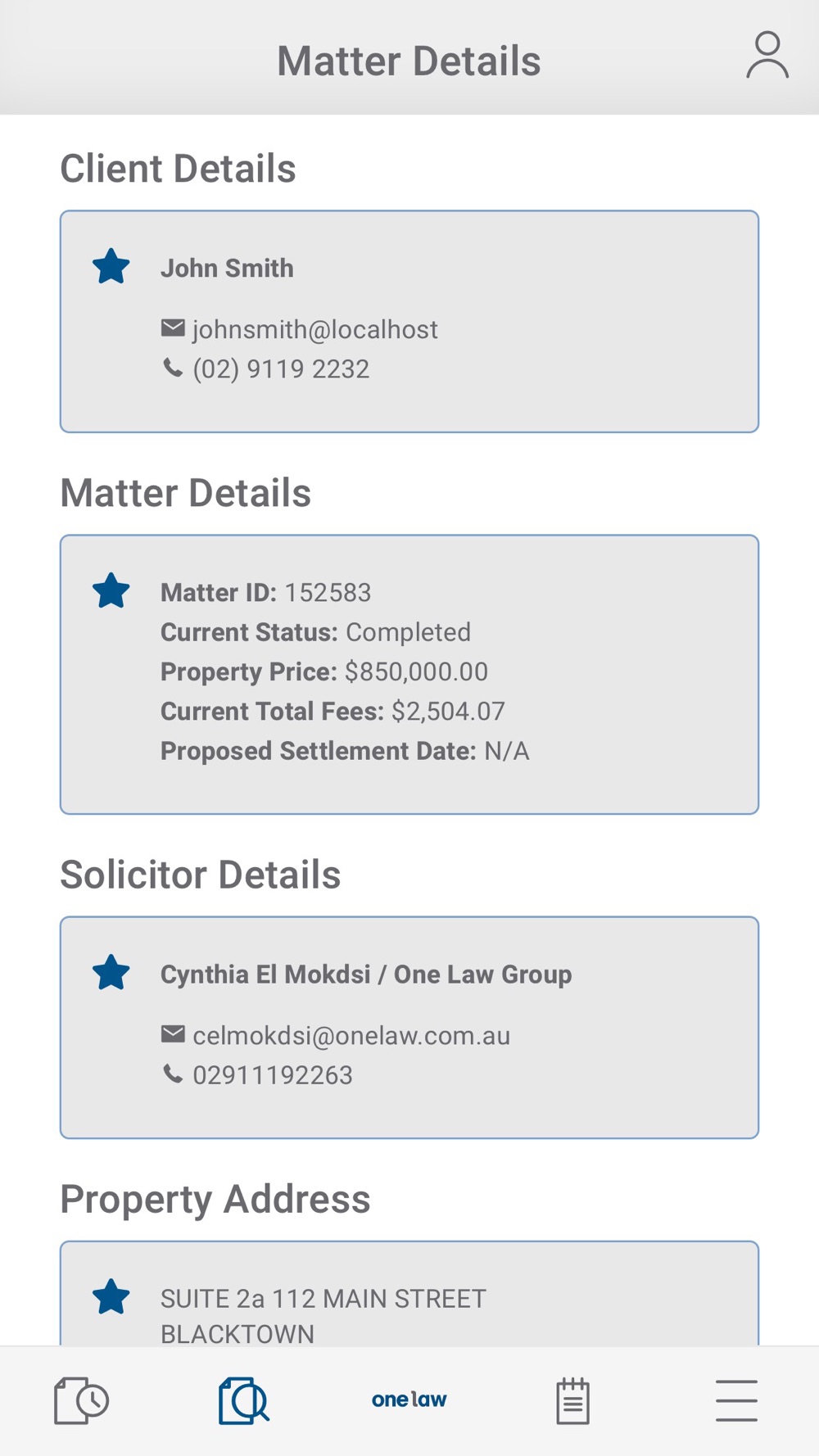
Task: Email client at johnsmith@localhost
Action: pyautogui.click(x=315, y=329)
